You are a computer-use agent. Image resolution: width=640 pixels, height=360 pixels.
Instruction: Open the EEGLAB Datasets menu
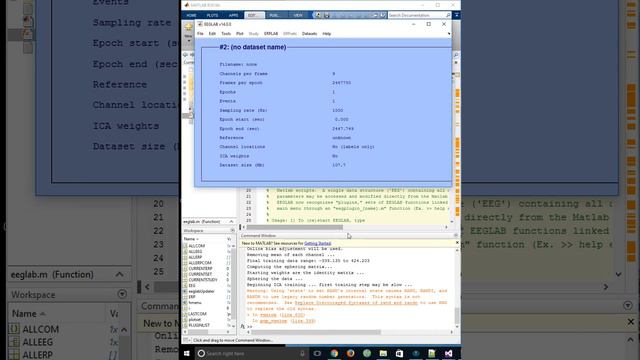[x=309, y=34]
